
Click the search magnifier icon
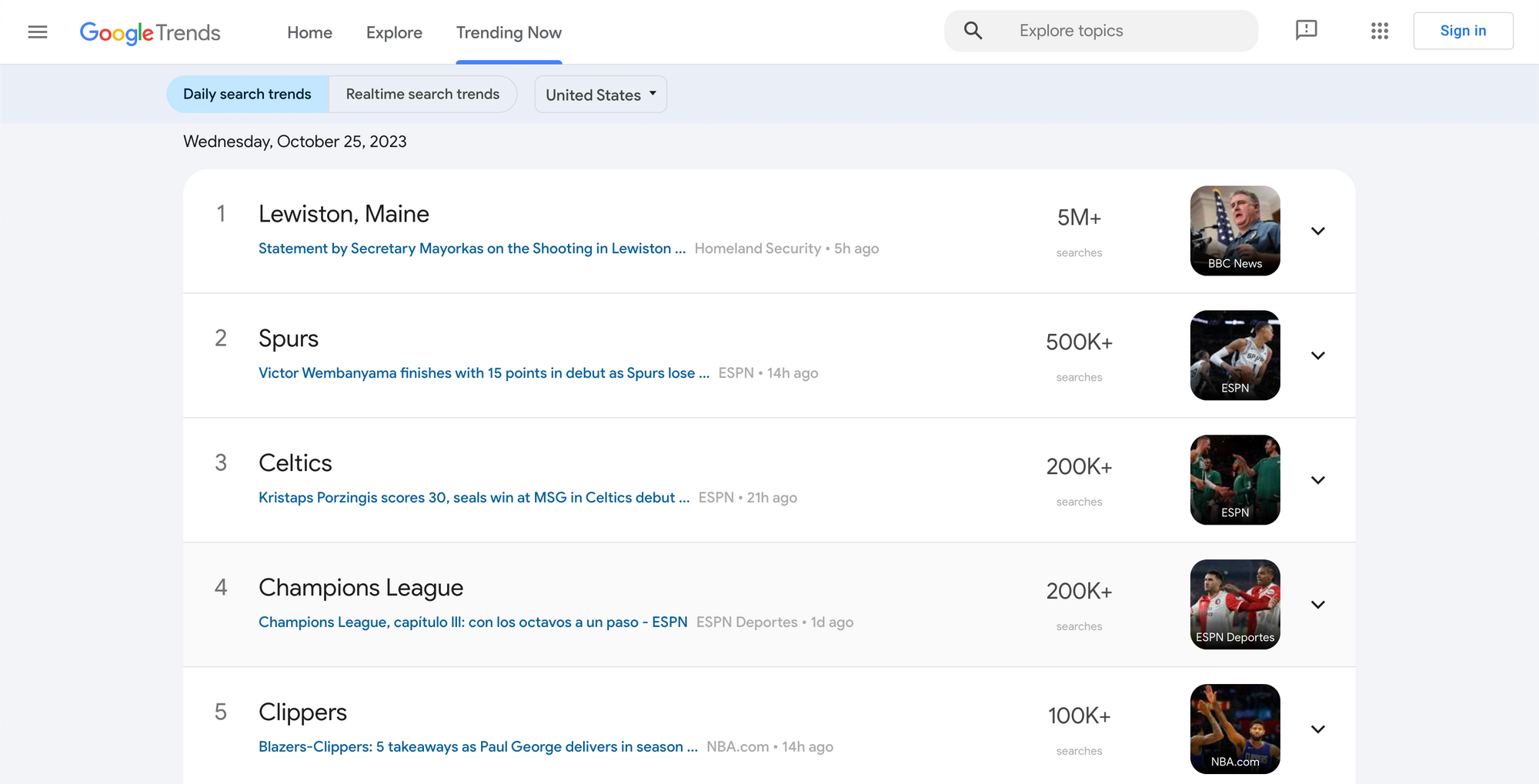tap(973, 31)
